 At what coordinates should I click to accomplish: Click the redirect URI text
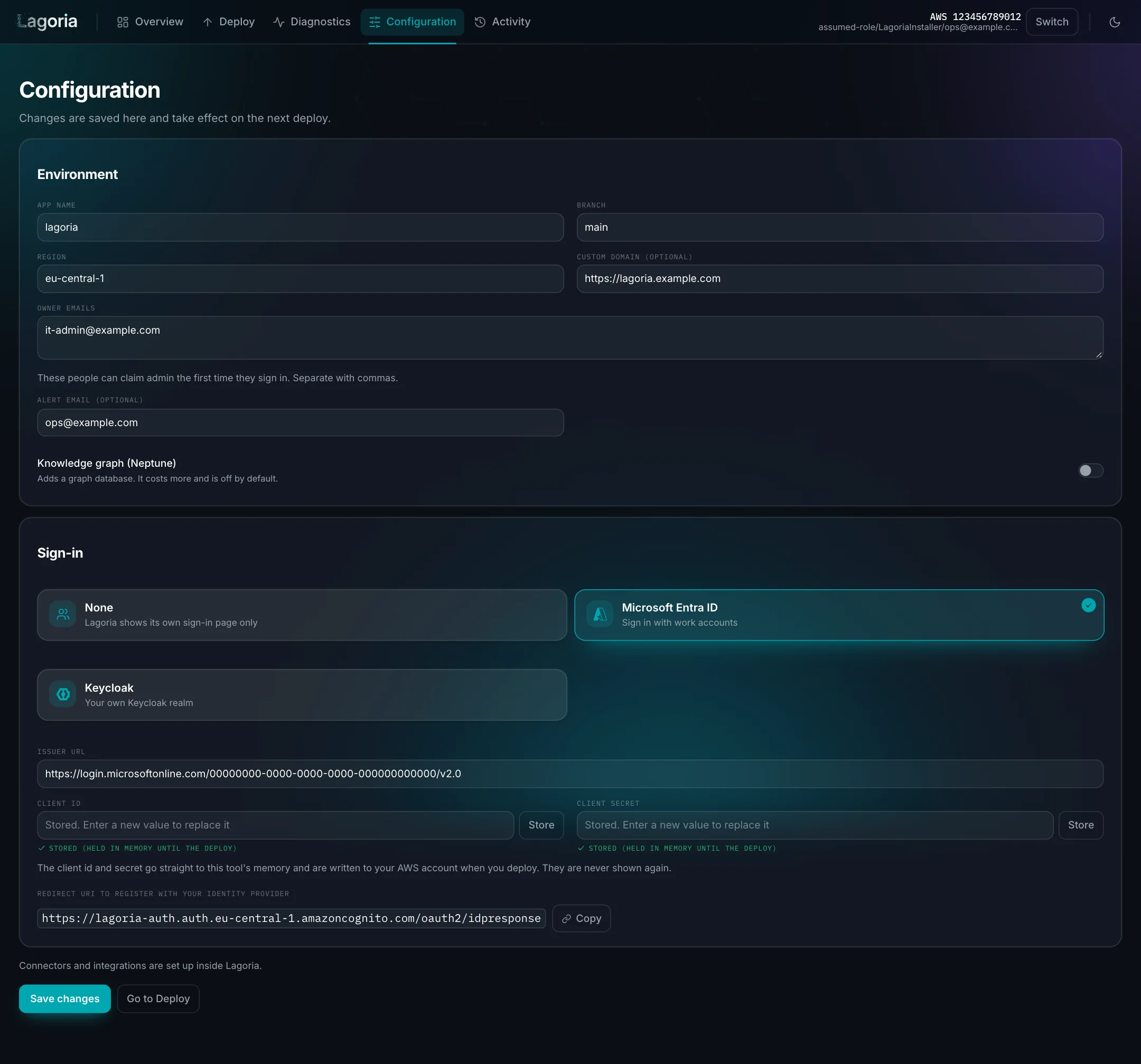tap(291, 918)
